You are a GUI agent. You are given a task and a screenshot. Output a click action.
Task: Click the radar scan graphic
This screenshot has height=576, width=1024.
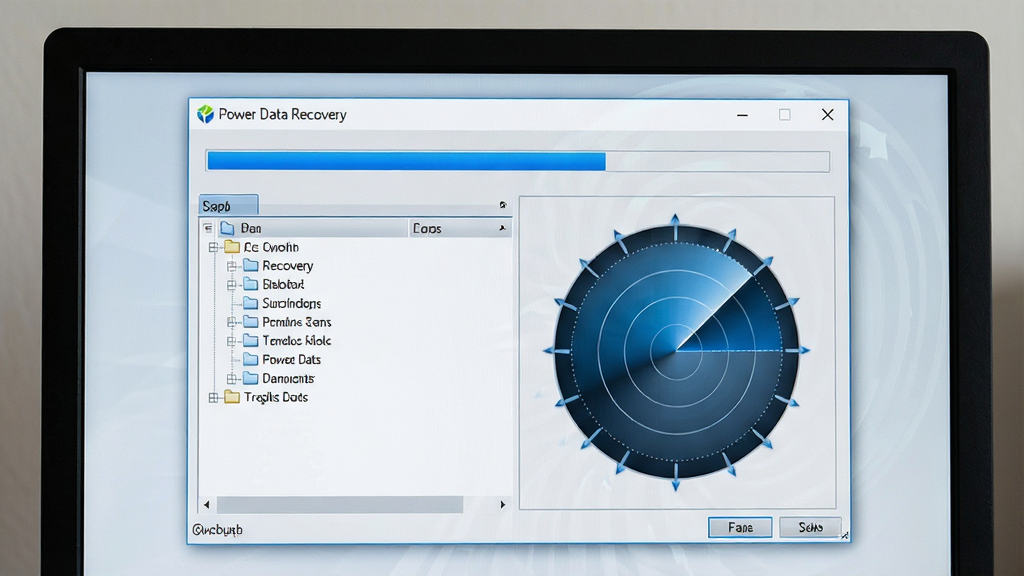676,351
